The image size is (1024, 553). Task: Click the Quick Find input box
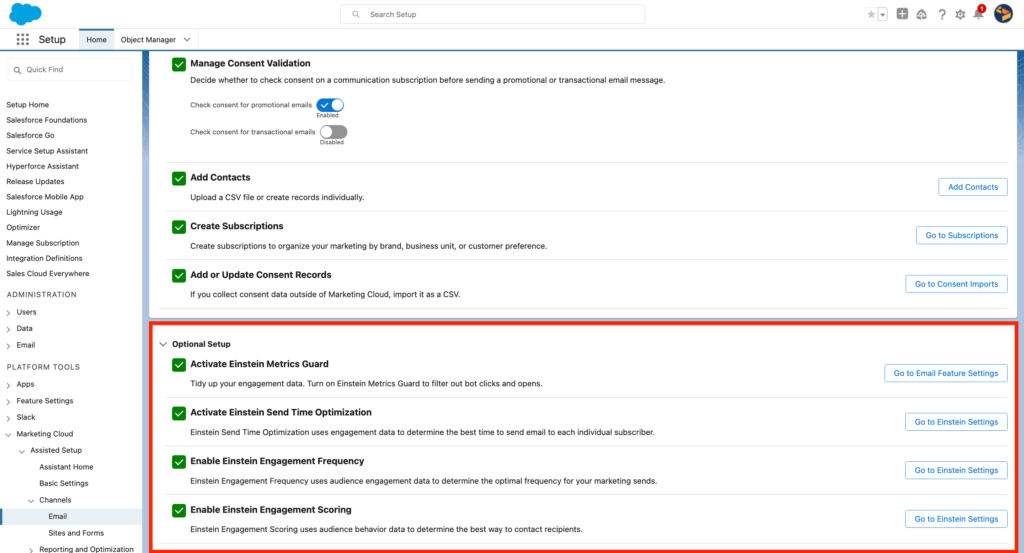click(x=70, y=69)
